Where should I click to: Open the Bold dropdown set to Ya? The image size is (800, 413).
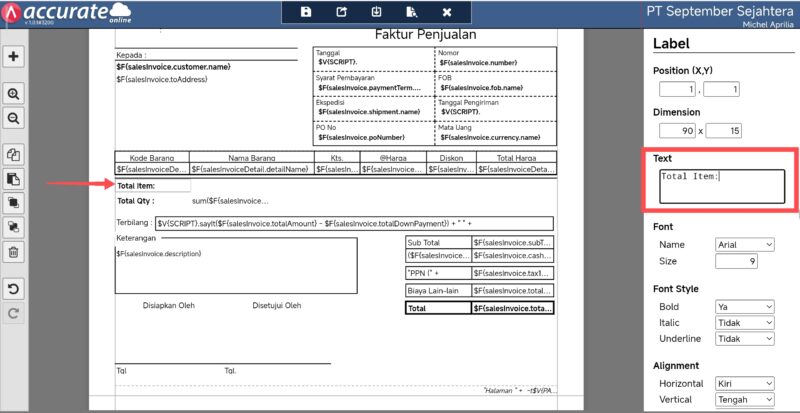tap(745, 306)
